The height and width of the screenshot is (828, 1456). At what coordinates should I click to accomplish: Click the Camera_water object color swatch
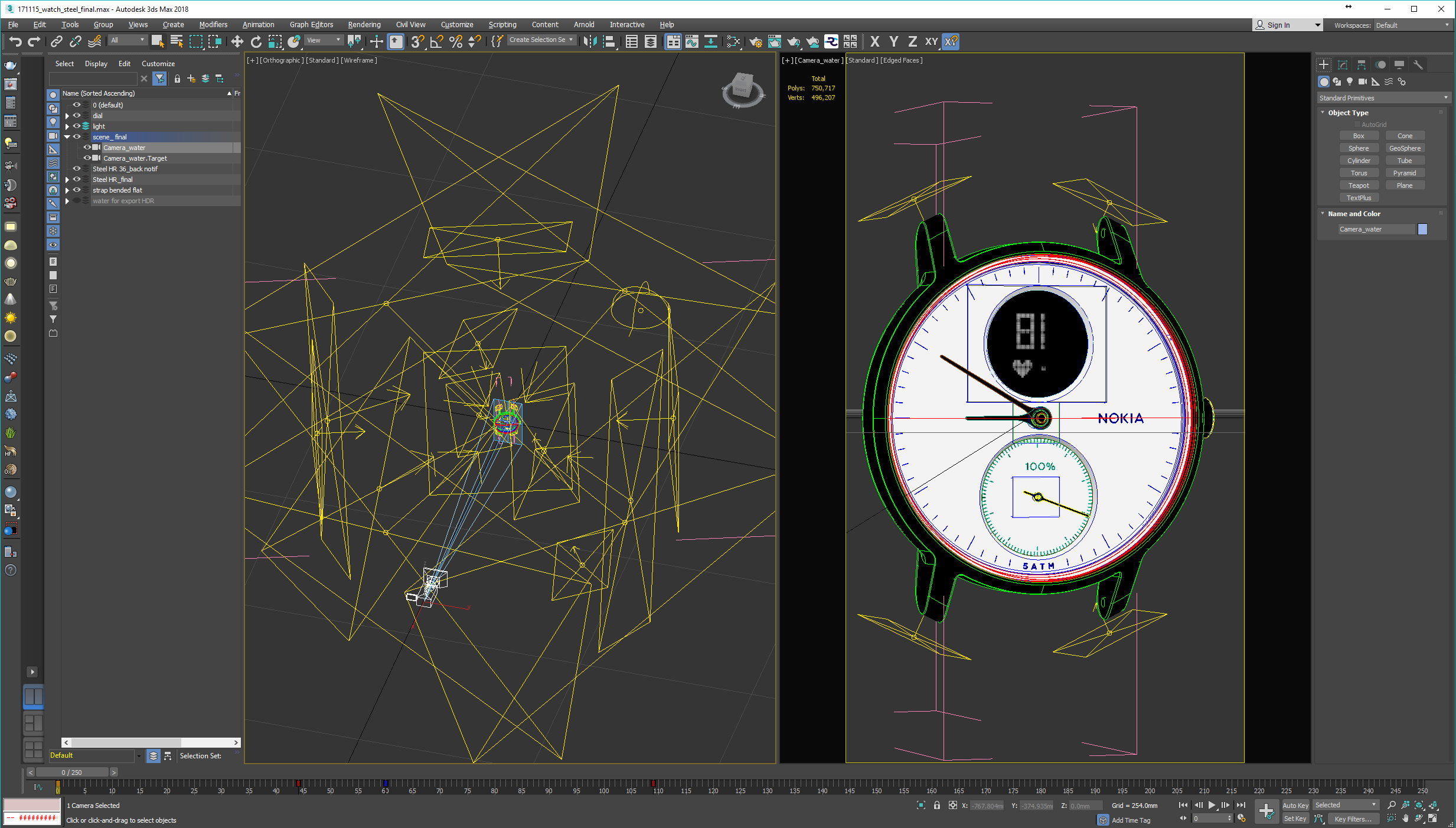(x=1422, y=229)
